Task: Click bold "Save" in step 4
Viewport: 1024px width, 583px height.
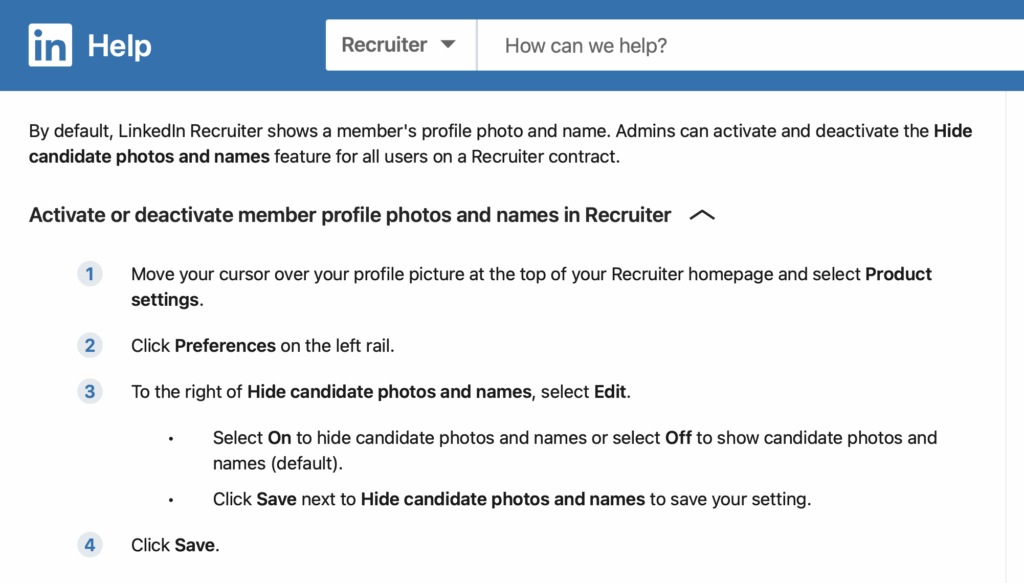Action: 195,545
